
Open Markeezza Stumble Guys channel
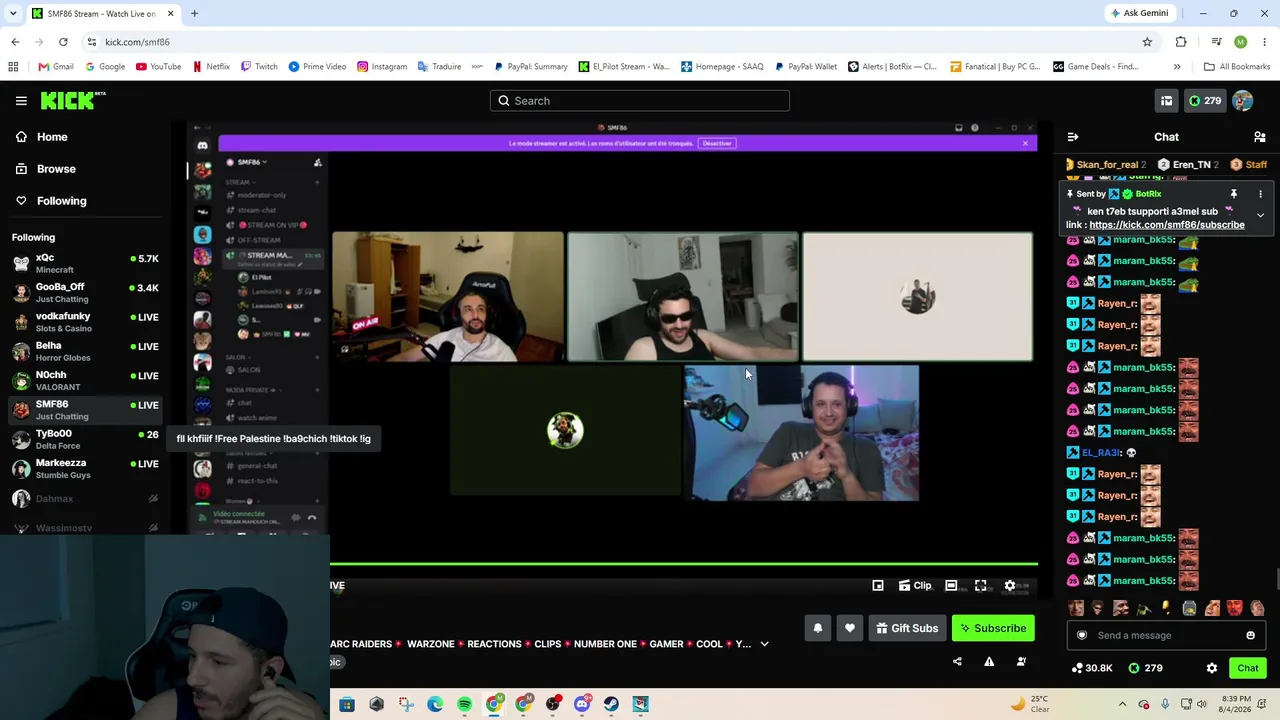(85, 469)
